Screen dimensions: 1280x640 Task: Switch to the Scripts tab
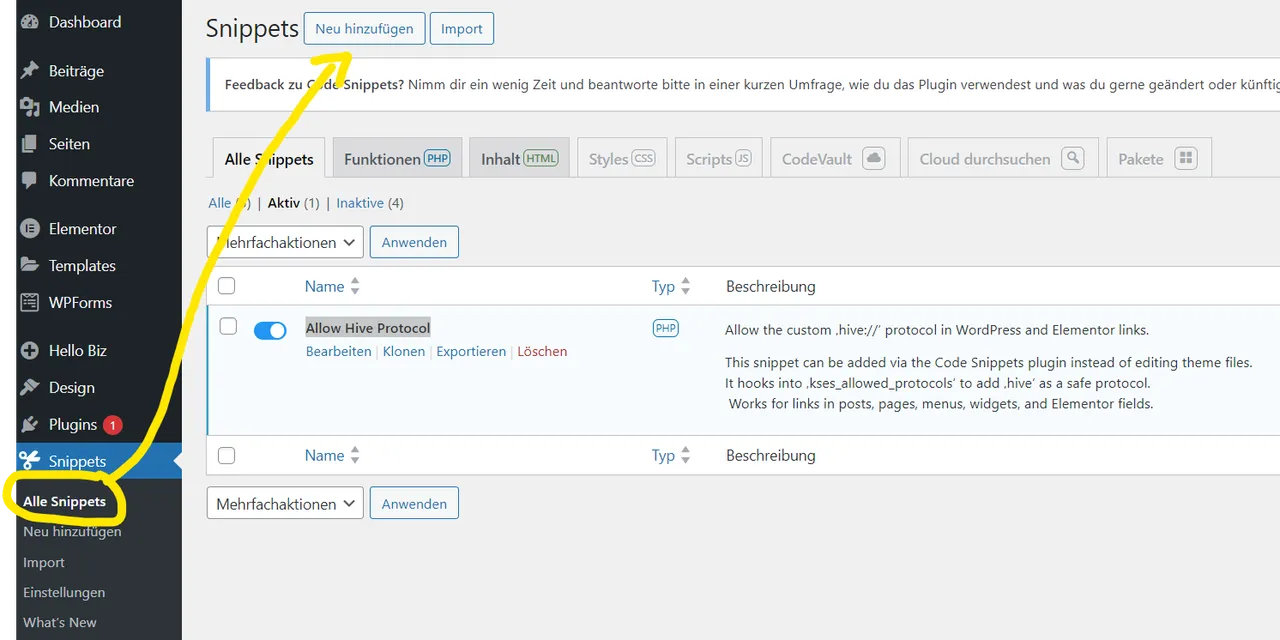coord(719,159)
